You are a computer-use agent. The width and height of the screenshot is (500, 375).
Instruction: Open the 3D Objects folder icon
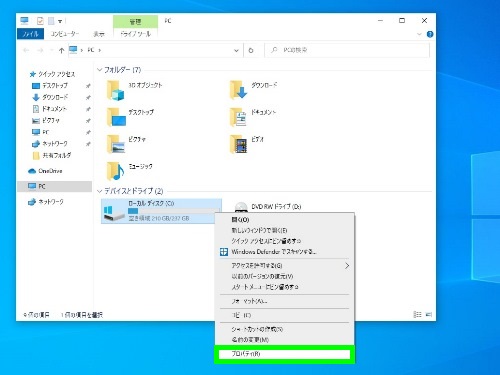(116, 91)
